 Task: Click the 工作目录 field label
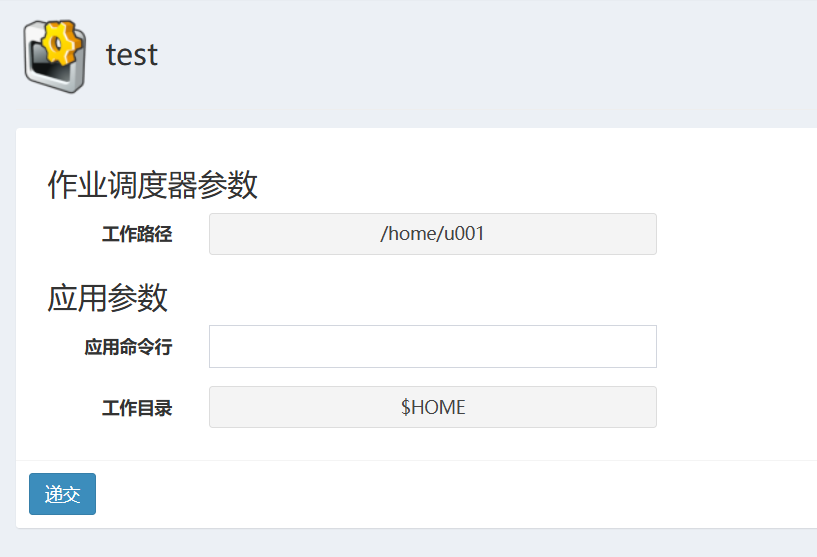click(x=137, y=408)
